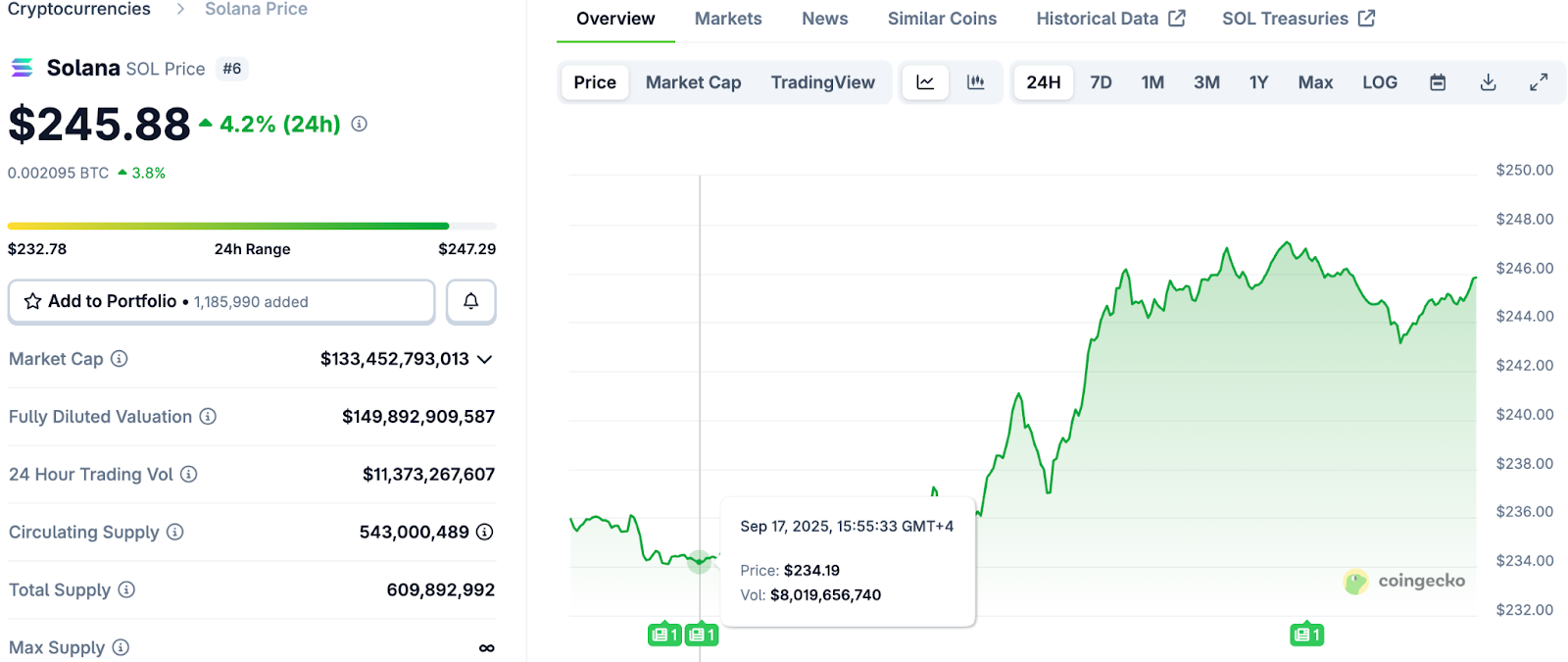
Task: Click second news marker under the crosshair
Action: pyautogui.click(x=702, y=635)
